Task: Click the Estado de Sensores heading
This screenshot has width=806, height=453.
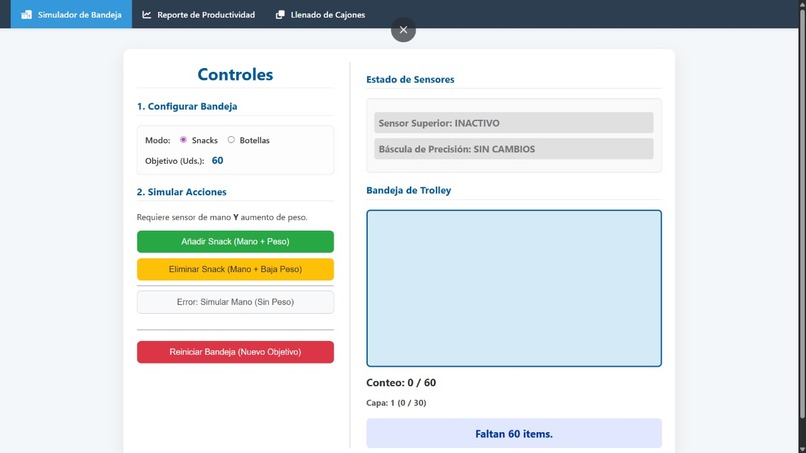Action: coord(410,79)
